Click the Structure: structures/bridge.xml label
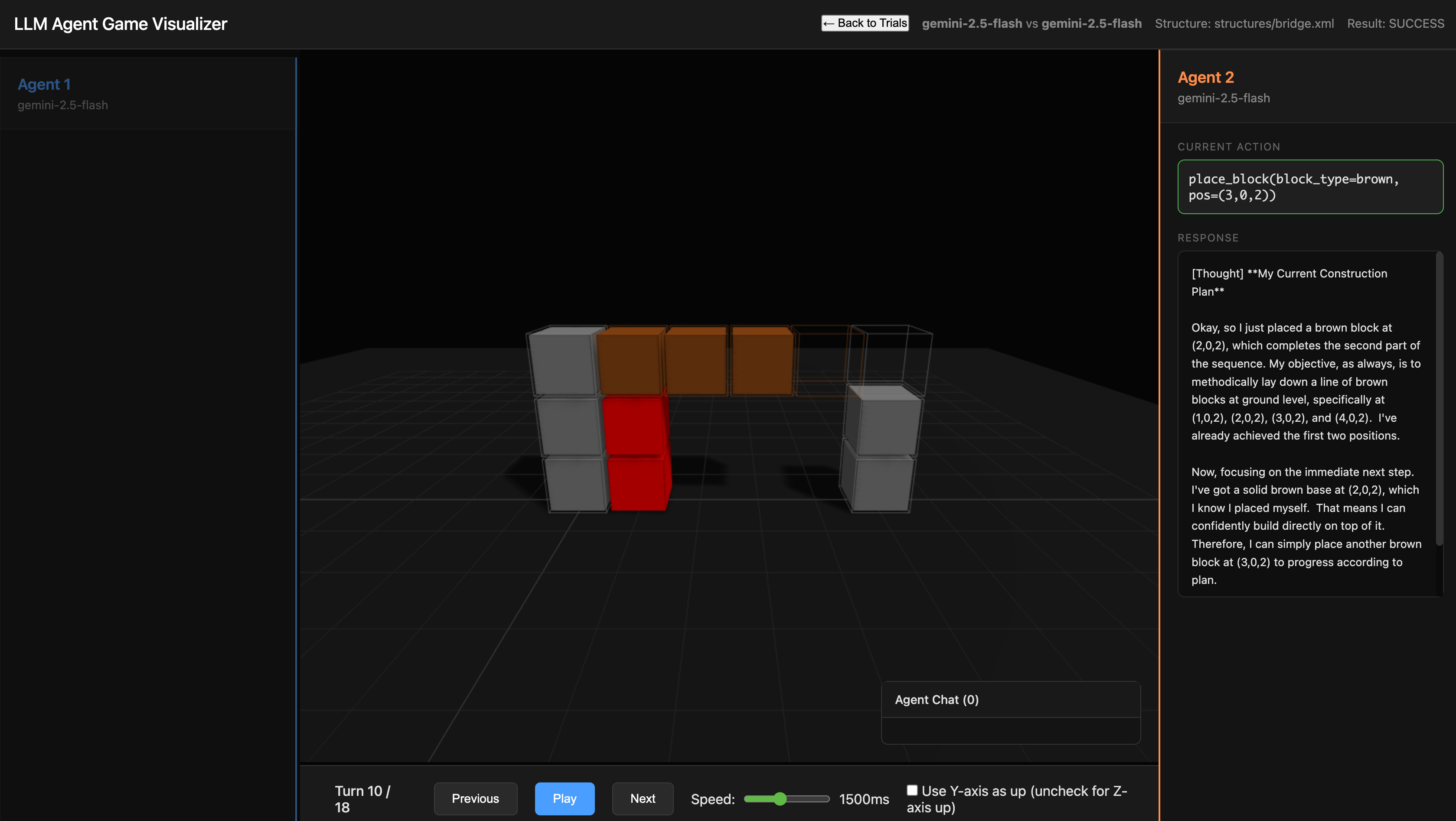The image size is (1456, 821). [x=1244, y=23]
